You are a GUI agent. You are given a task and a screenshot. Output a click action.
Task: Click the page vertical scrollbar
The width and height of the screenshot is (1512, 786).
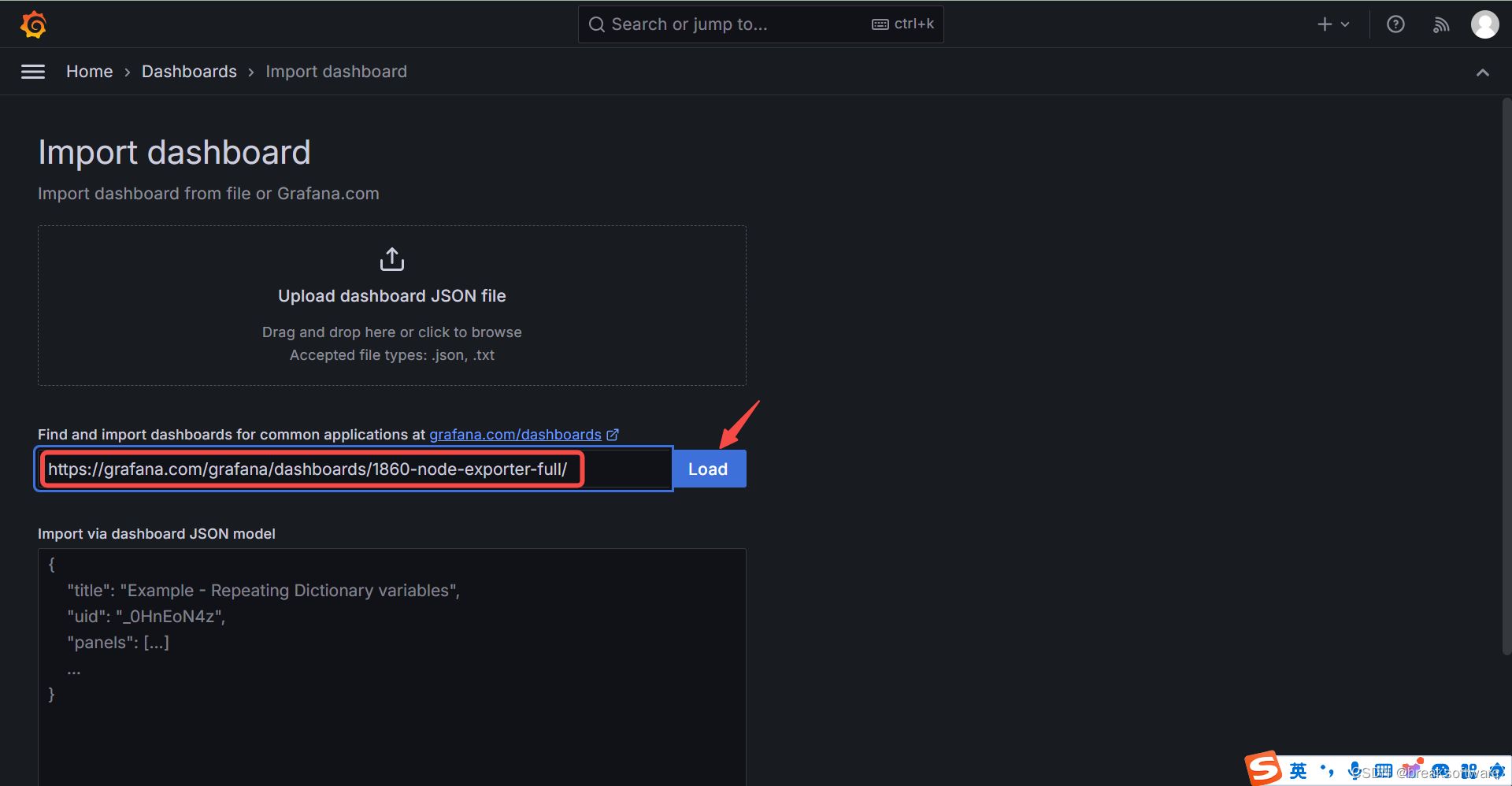(1506, 376)
